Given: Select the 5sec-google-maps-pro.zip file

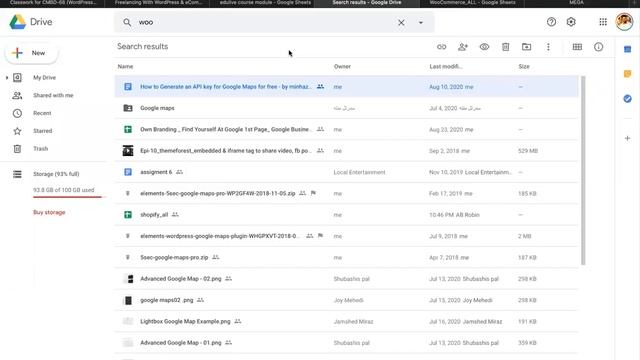Looking at the screenshot, I should 347,258.
